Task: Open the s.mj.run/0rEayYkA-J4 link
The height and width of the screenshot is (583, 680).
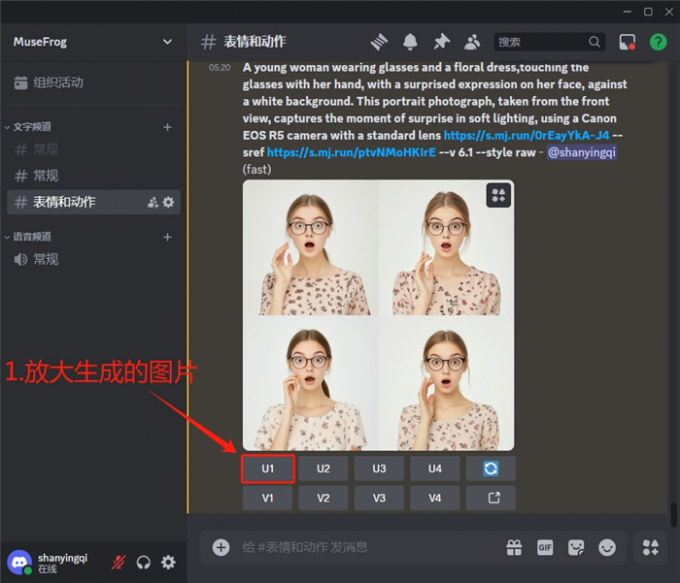Action: [x=526, y=135]
